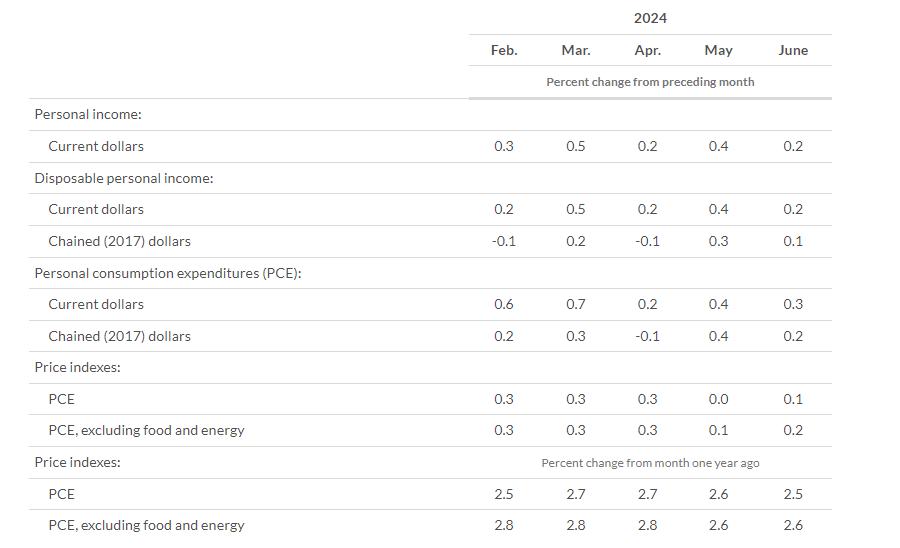
Task: Click "Personal consumption expenditures (PCE):" label
Action: coord(167,273)
